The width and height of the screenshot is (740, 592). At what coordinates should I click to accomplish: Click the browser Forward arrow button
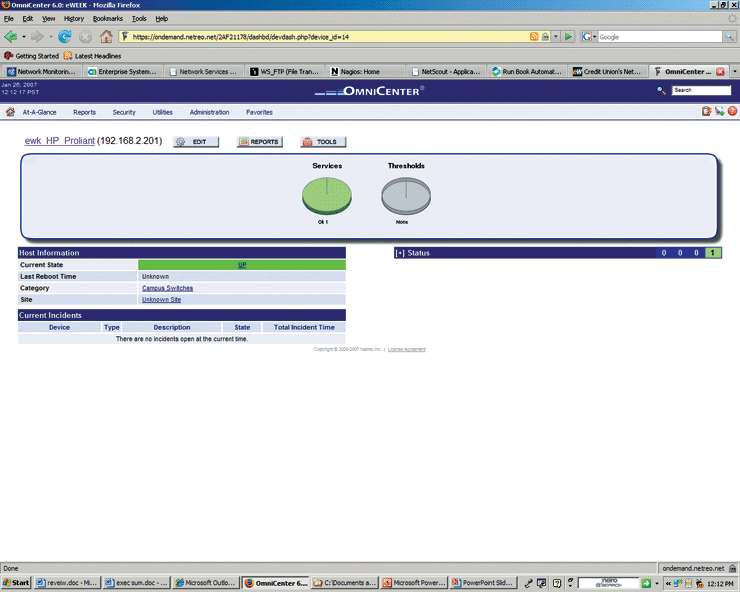tap(37, 36)
